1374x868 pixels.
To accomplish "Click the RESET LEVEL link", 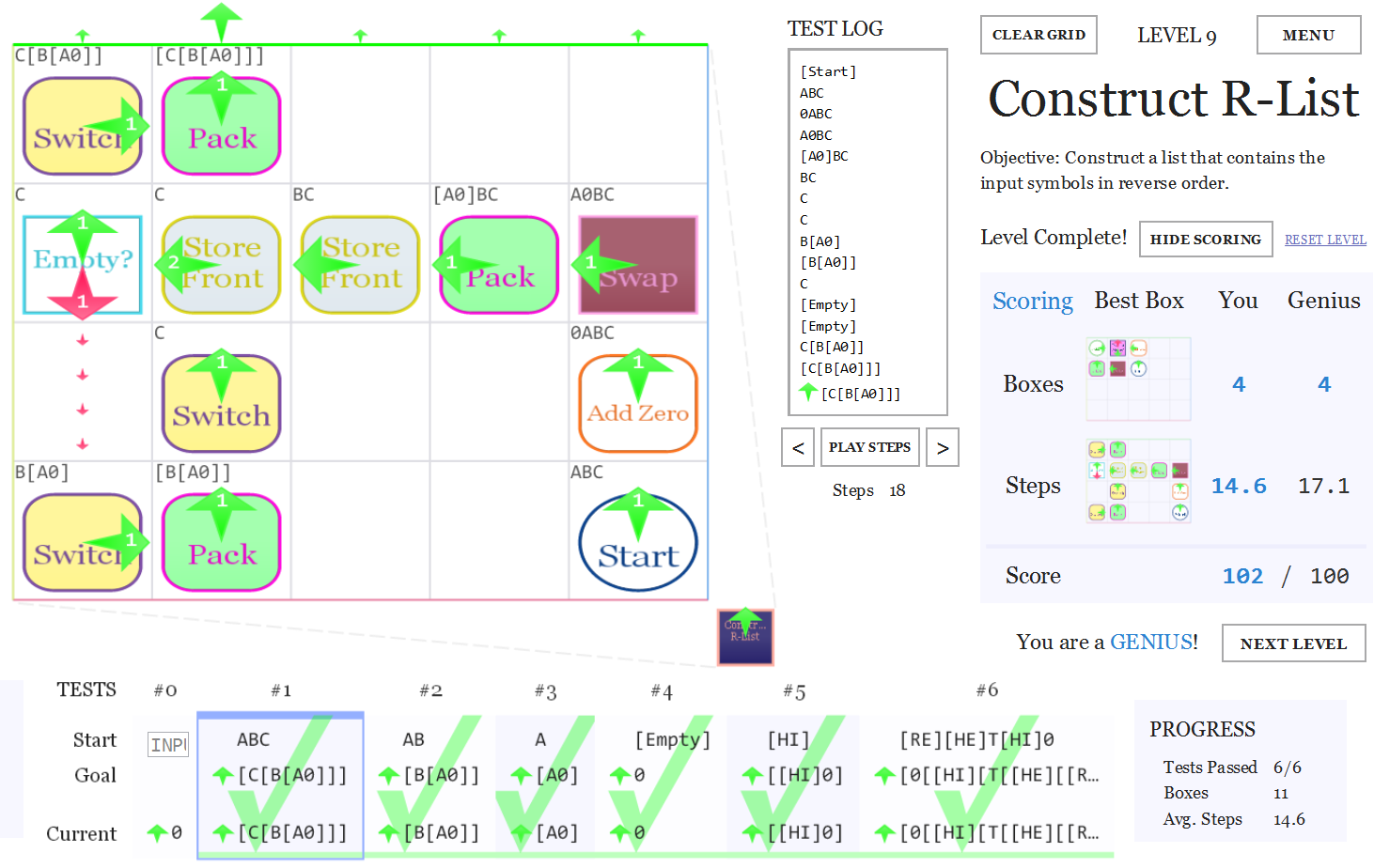I will 1326,240.
